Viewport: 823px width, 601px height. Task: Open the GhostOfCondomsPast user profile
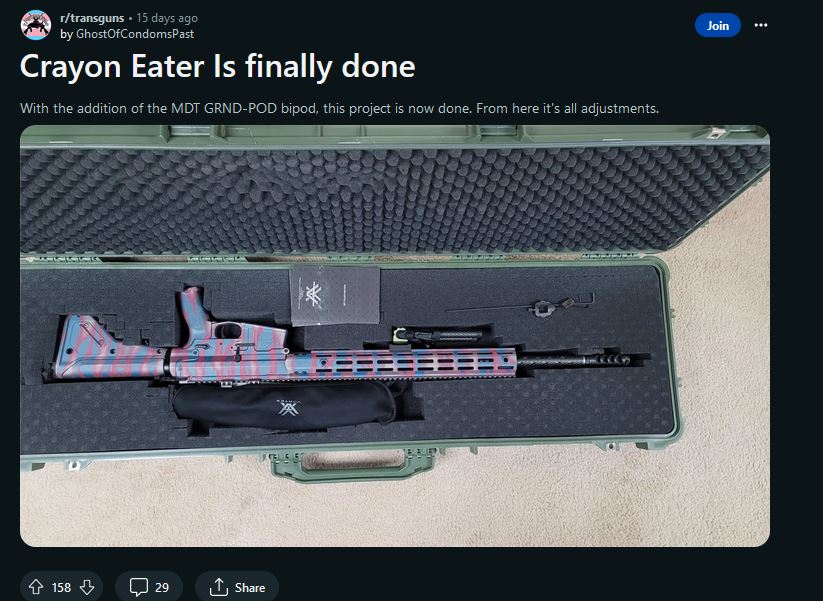[135, 34]
